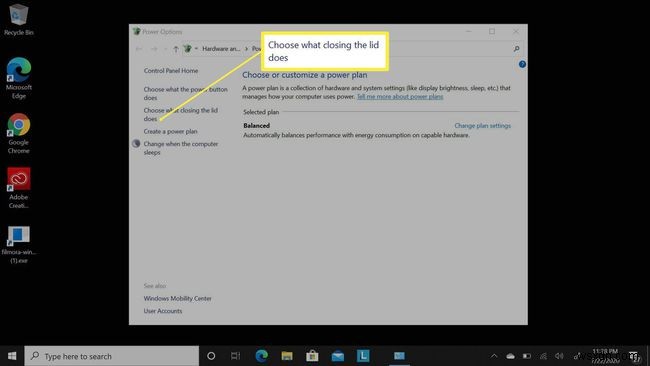Open Tell me more about power plans
The image size is (650, 366).
pyautogui.click(x=400, y=97)
